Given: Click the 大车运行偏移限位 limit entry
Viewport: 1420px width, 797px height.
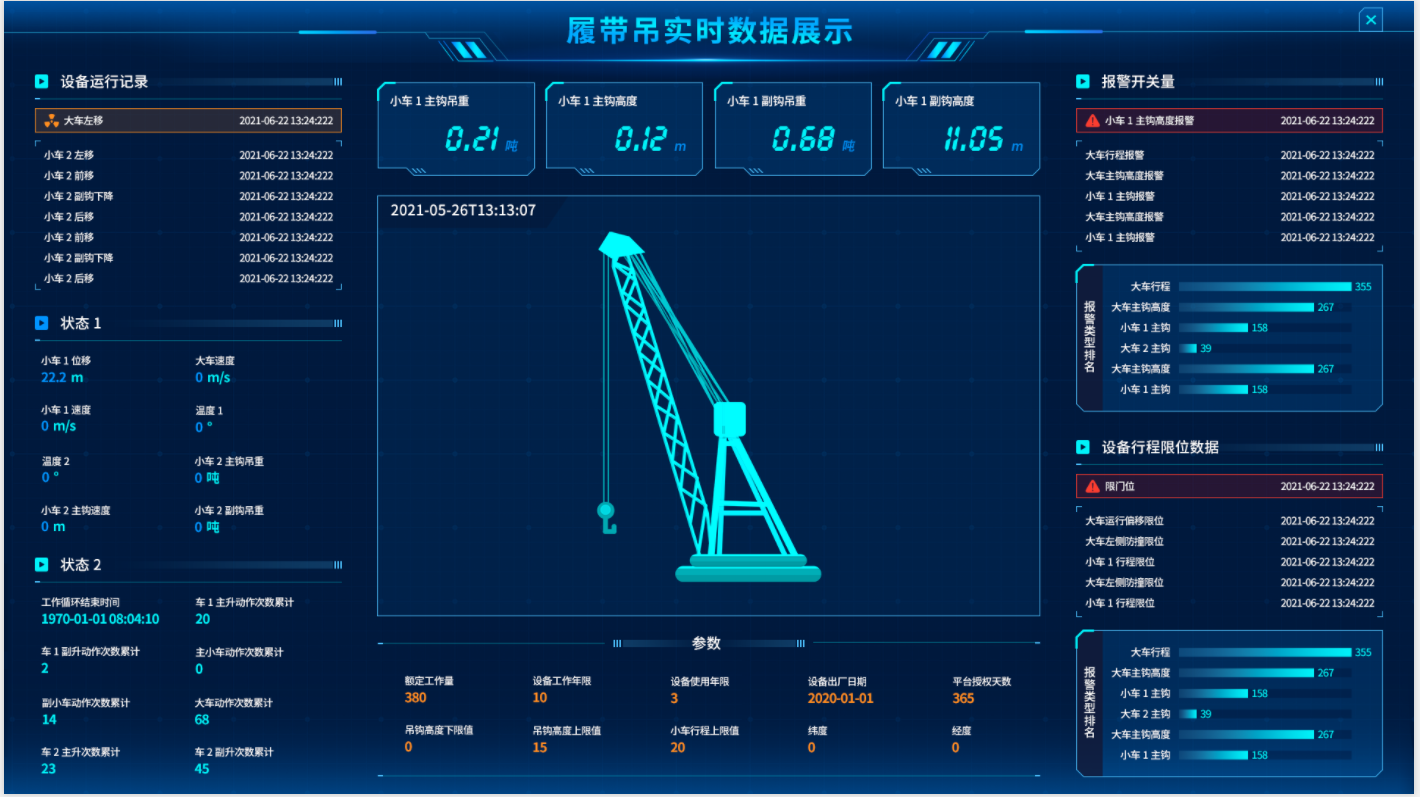Looking at the screenshot, I should [1124, 521].
